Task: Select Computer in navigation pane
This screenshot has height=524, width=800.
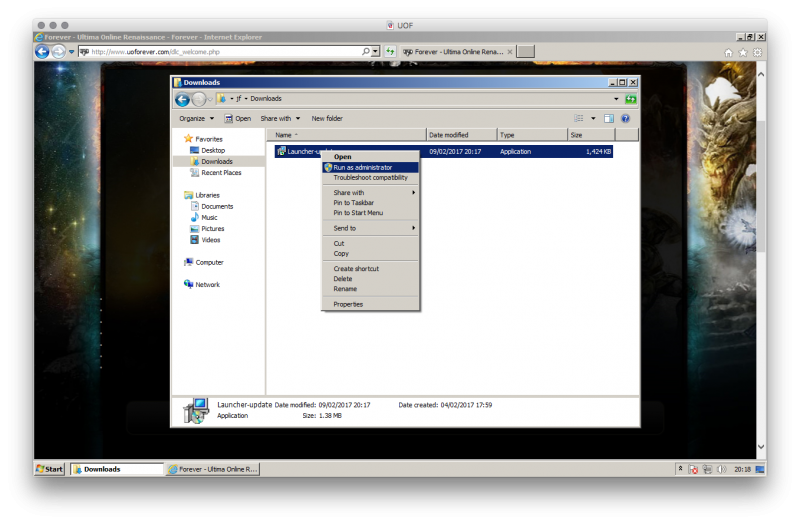Action: click(x=204, y=262)
